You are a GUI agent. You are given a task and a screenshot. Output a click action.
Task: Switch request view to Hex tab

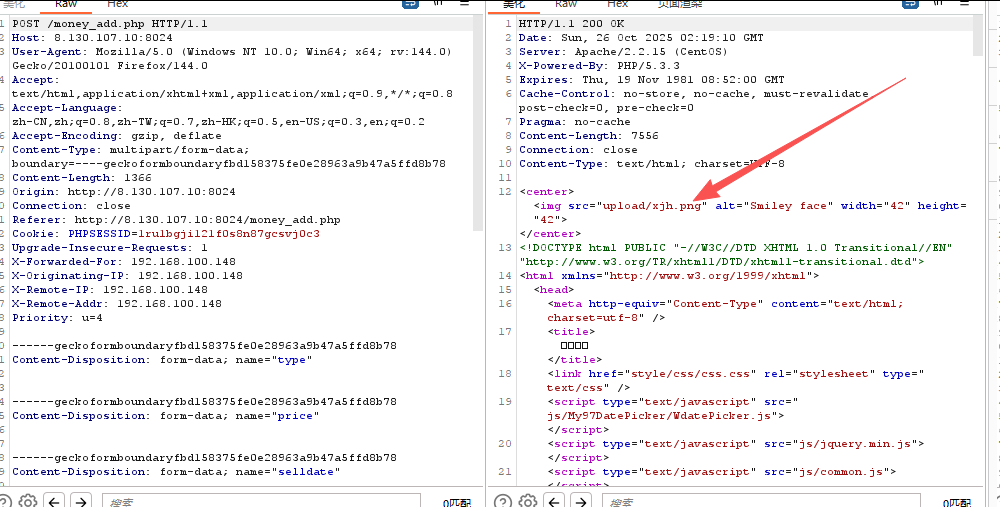tap(117, 4)
